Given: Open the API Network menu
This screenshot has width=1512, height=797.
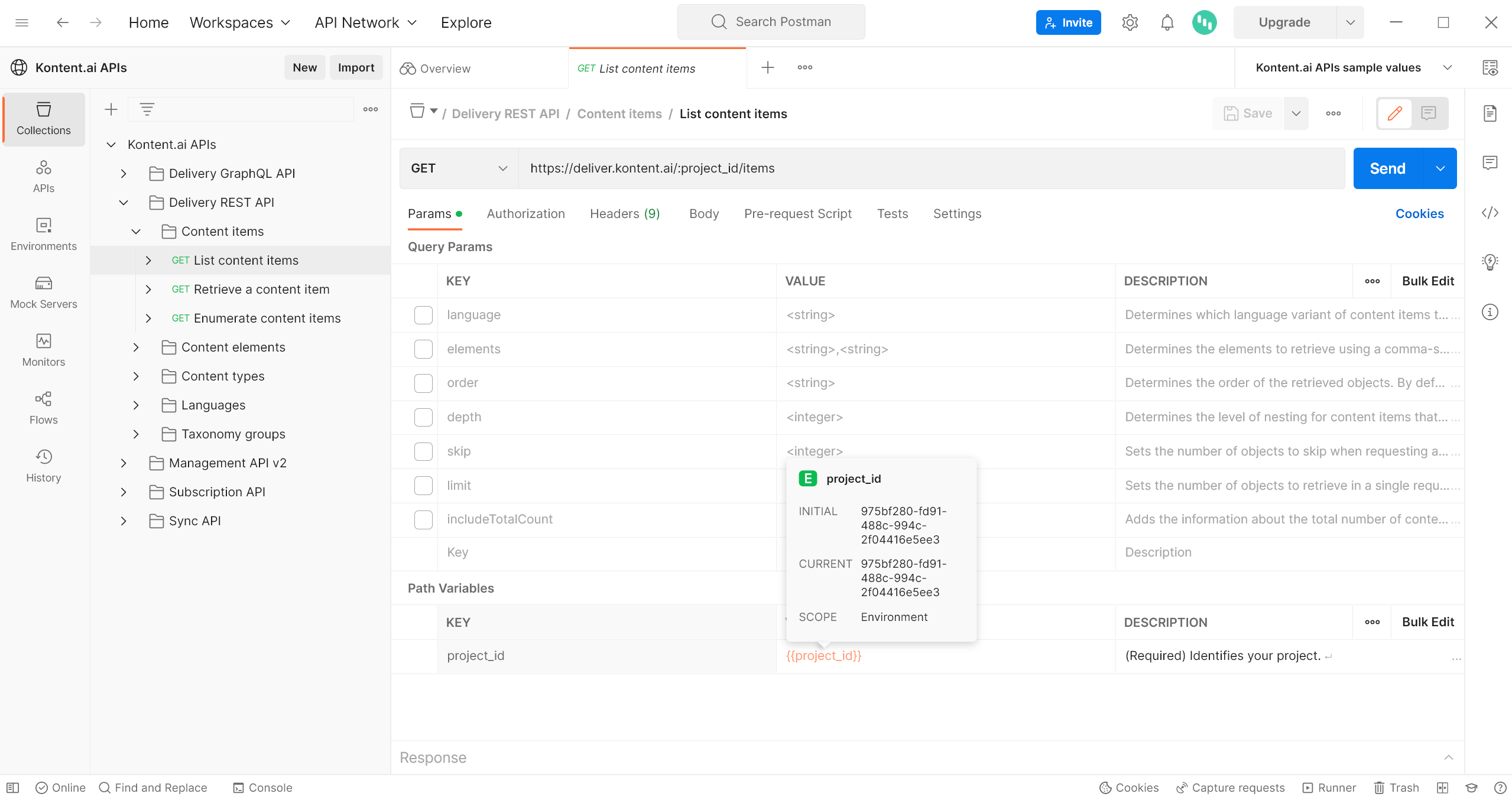Looking at the screenshot, I should pos(365,22).
